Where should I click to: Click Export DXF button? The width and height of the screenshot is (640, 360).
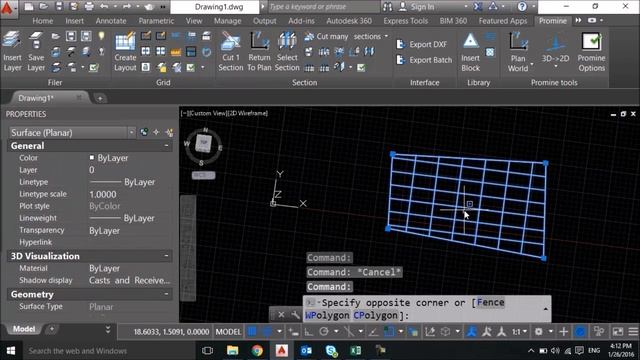[x=422, y=44]
